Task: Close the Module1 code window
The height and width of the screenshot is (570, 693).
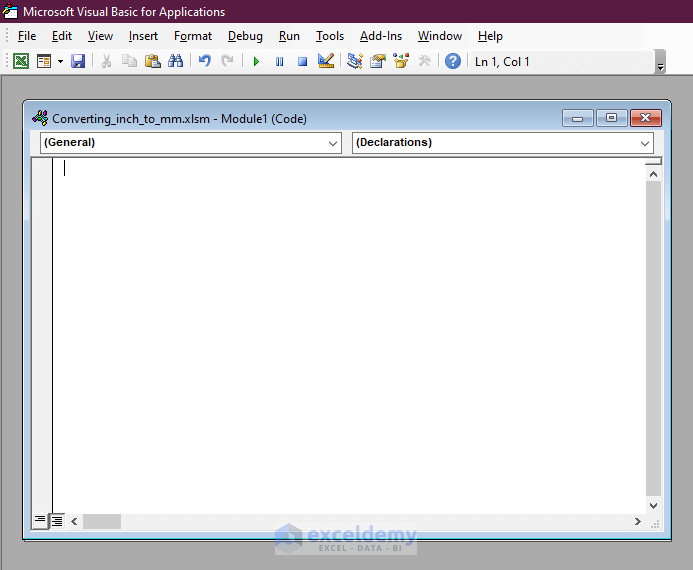Action: [645, 118]
